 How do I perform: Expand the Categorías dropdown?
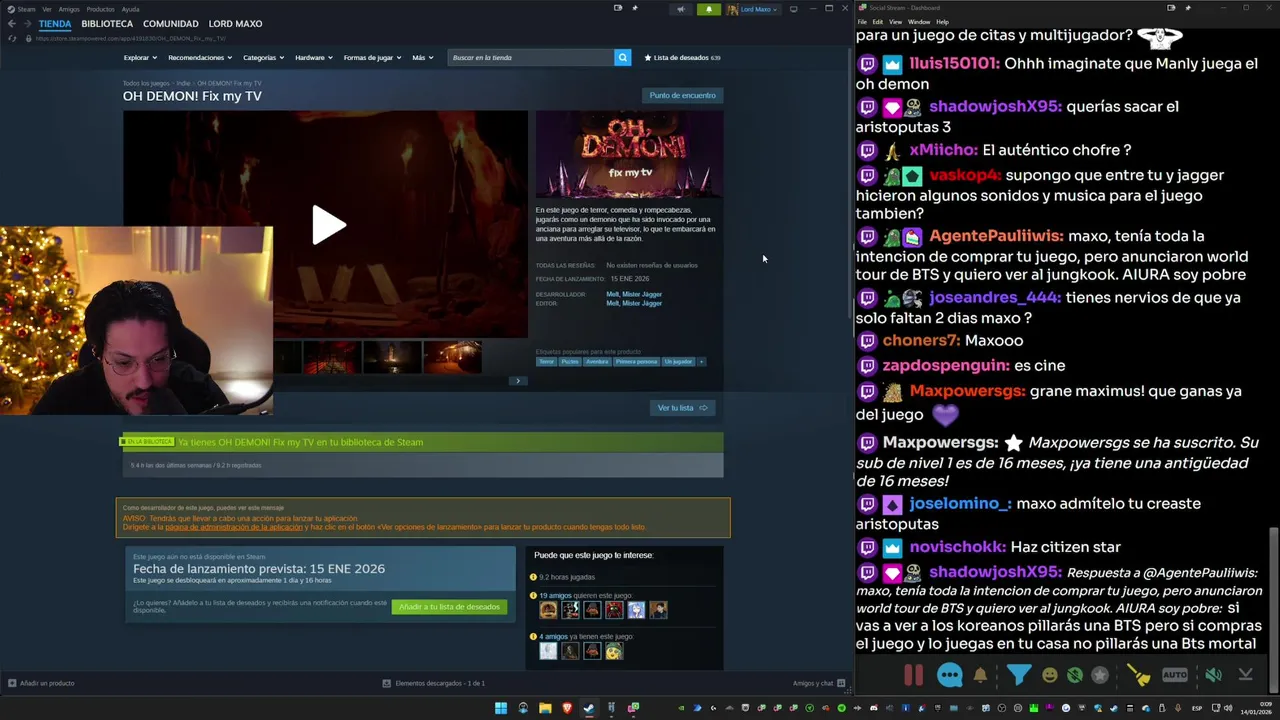coord(263,57)
